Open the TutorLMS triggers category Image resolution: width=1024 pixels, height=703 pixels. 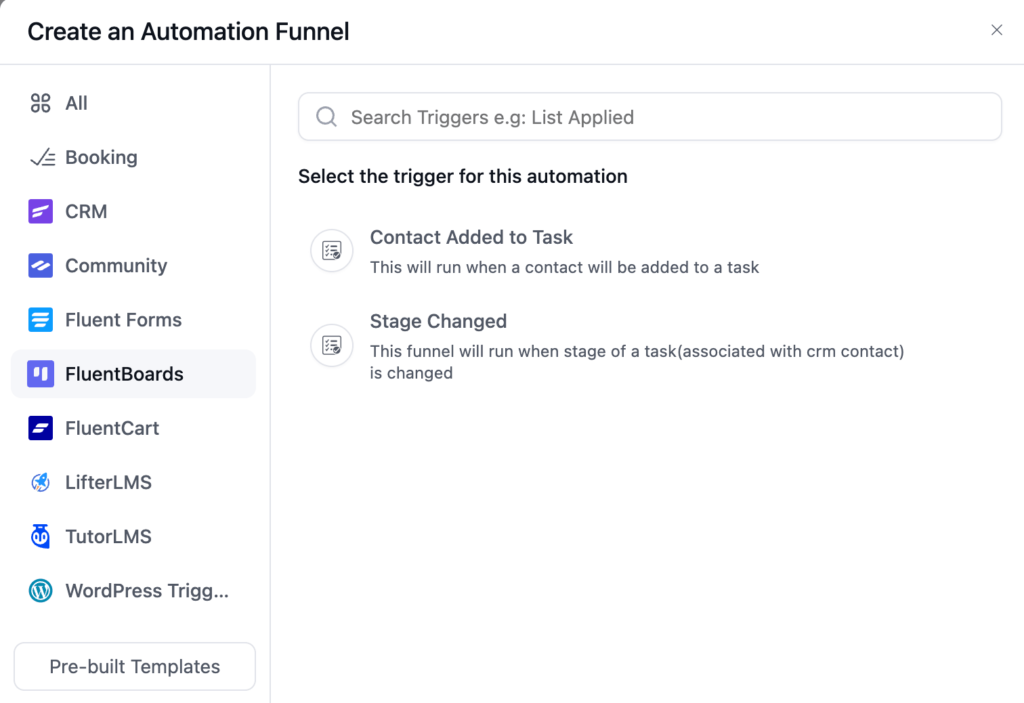(133, 536)
